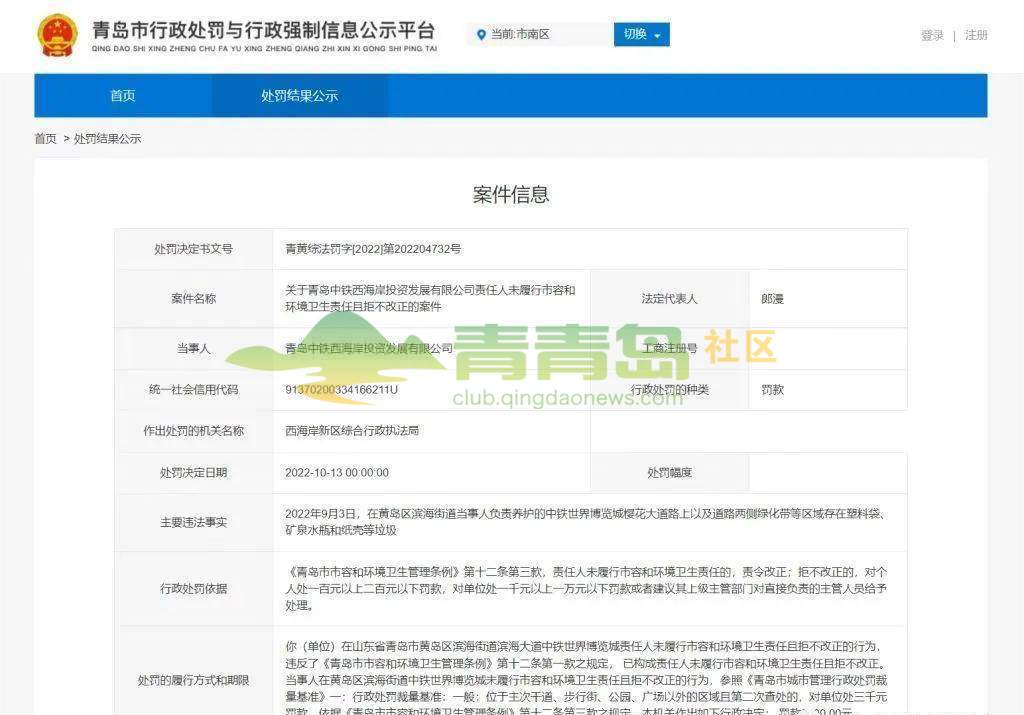
Task: Click the location pin icon
Action: click(x=481, y=35)
